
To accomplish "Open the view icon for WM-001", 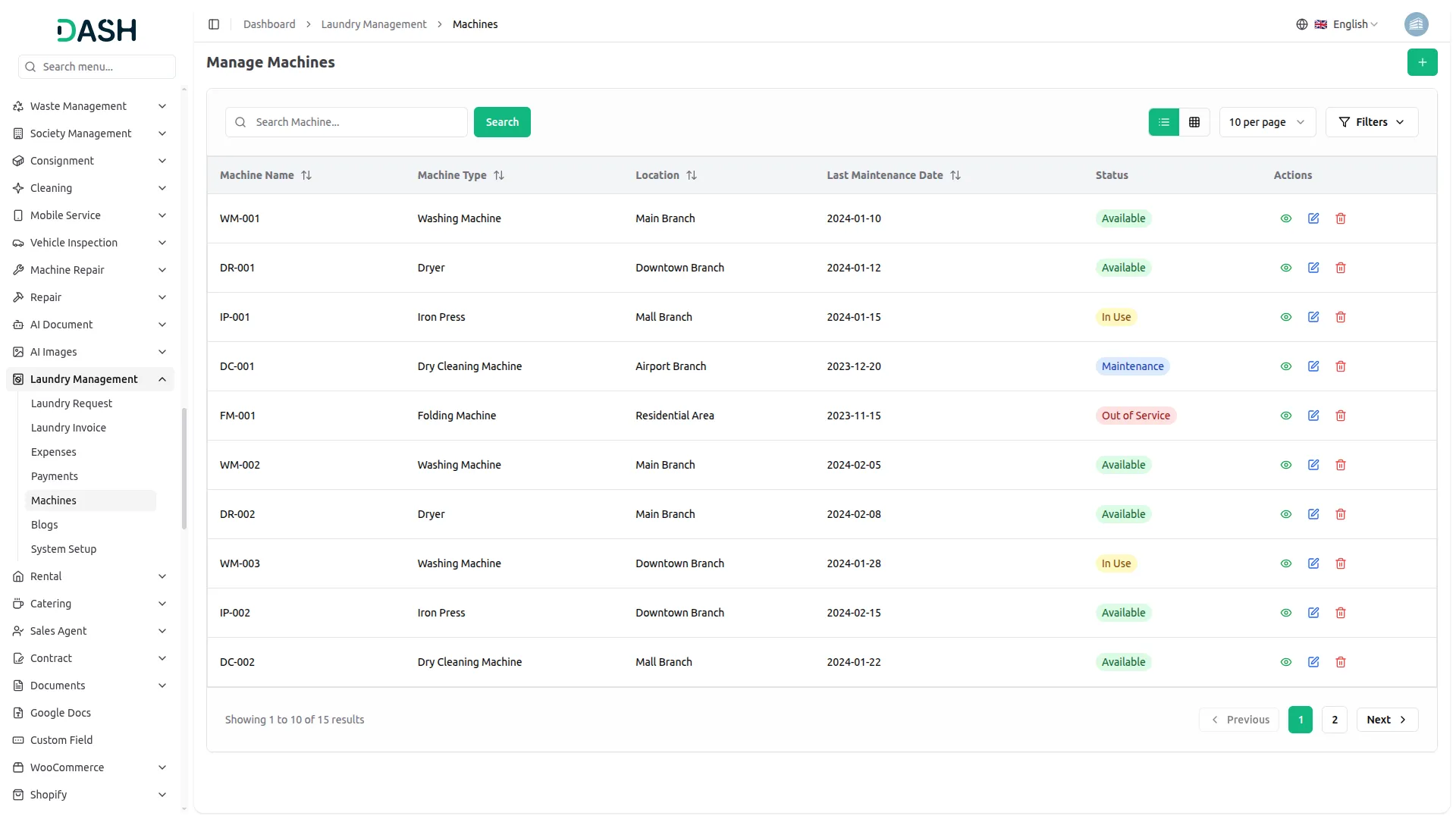I will [1285, 218].
